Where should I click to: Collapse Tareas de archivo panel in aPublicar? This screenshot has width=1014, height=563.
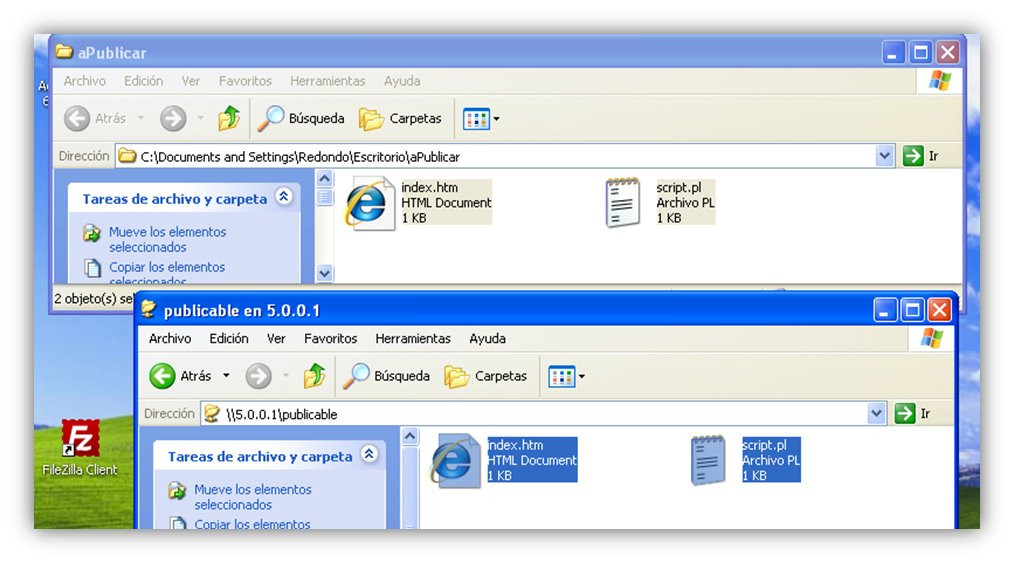(283, 197)
